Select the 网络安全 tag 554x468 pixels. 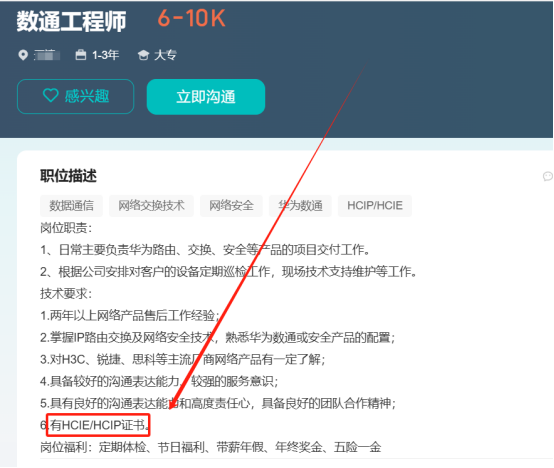tap(231, 206)
